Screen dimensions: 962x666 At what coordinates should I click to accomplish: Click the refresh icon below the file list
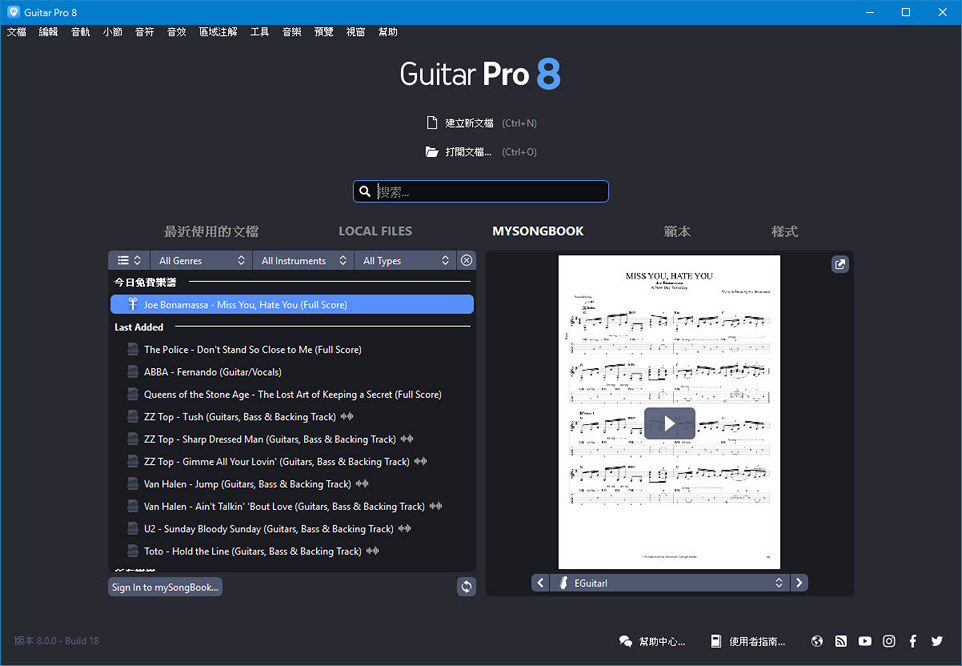(x=466, y=587)
